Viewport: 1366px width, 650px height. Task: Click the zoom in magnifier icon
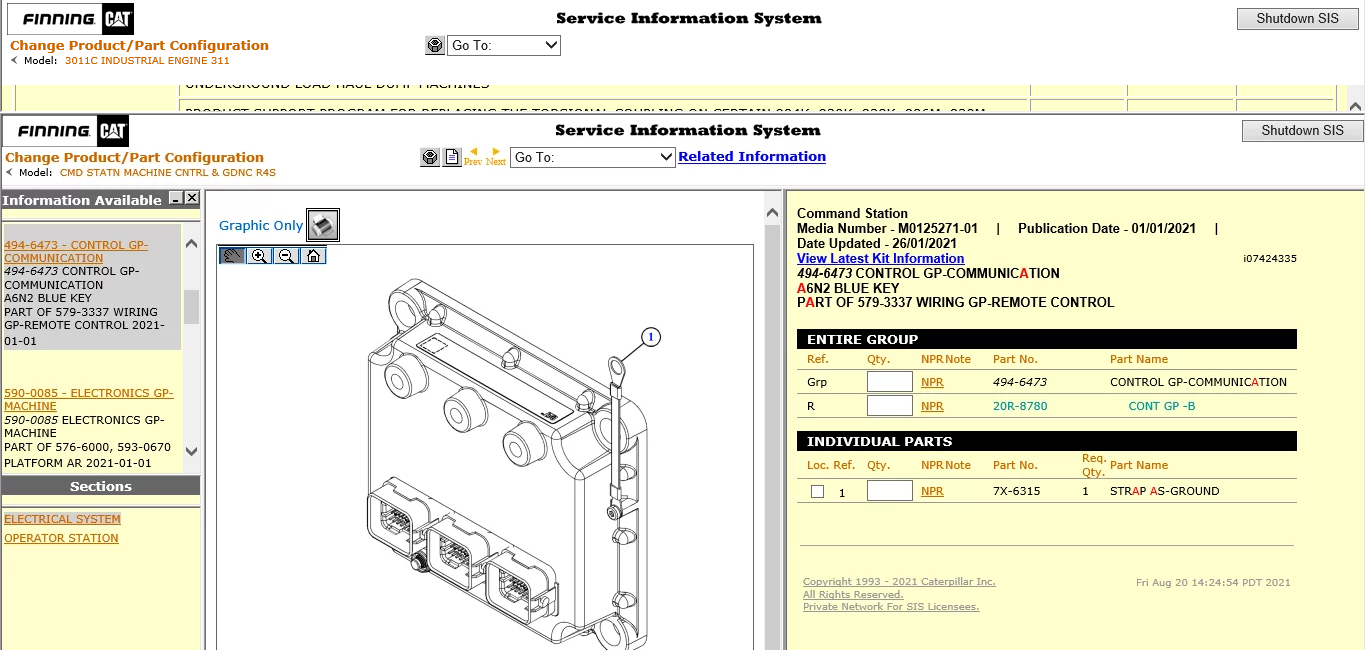258,255
